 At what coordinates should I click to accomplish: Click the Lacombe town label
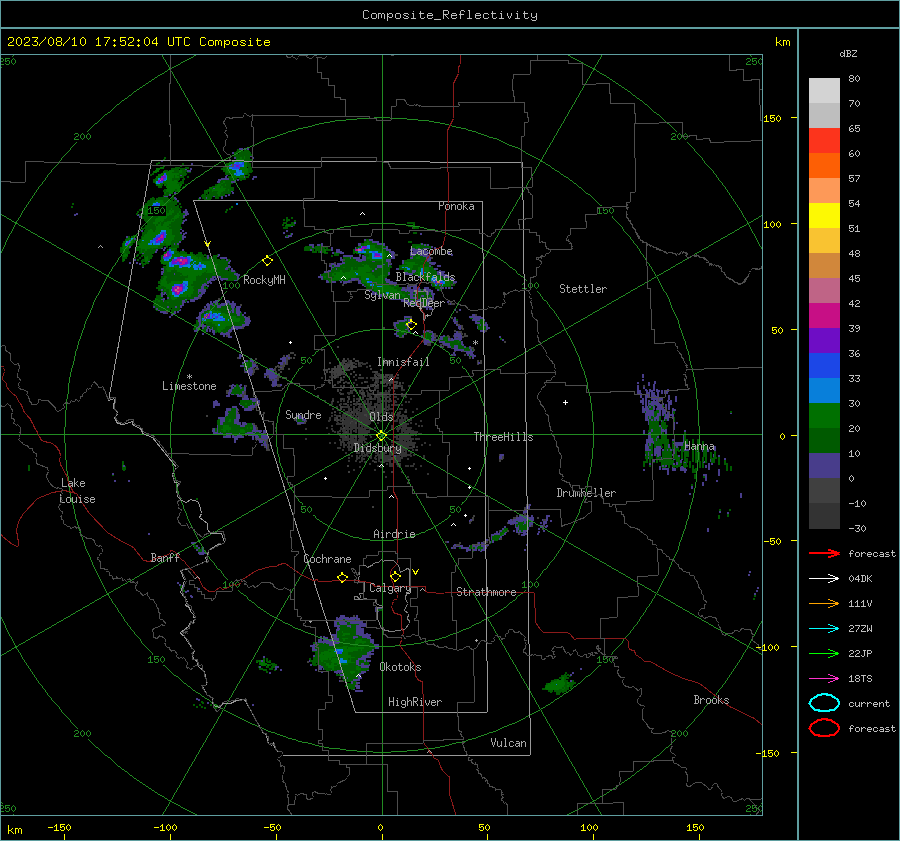(x=431, y=251)
